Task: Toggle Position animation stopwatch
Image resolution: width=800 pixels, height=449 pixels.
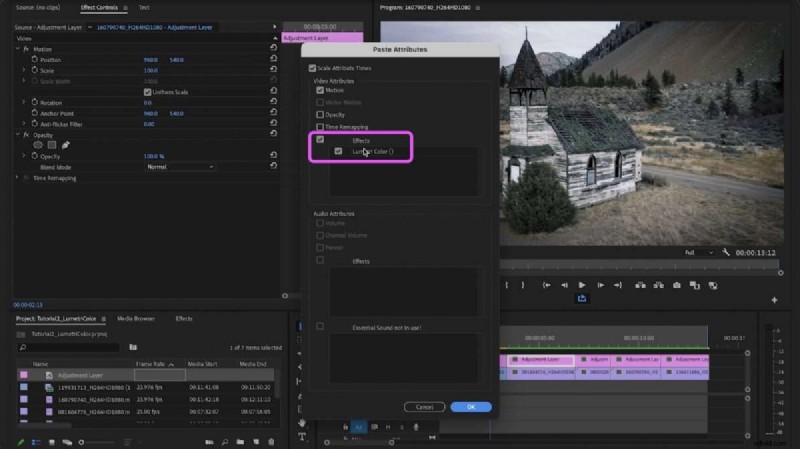Action: pyautogui.click(x=35, y=59)
